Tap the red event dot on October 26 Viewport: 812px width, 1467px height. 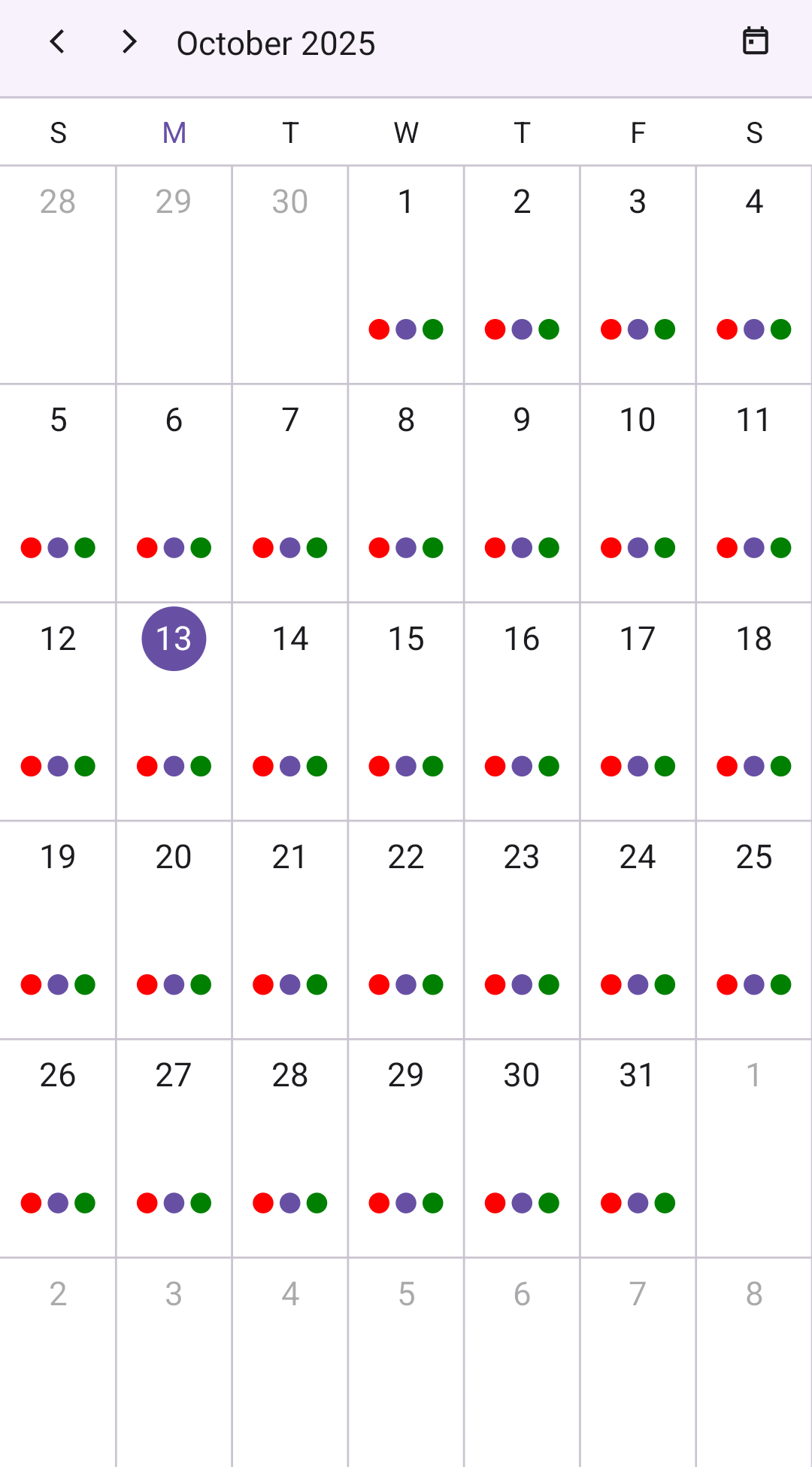pos(31,1203)
